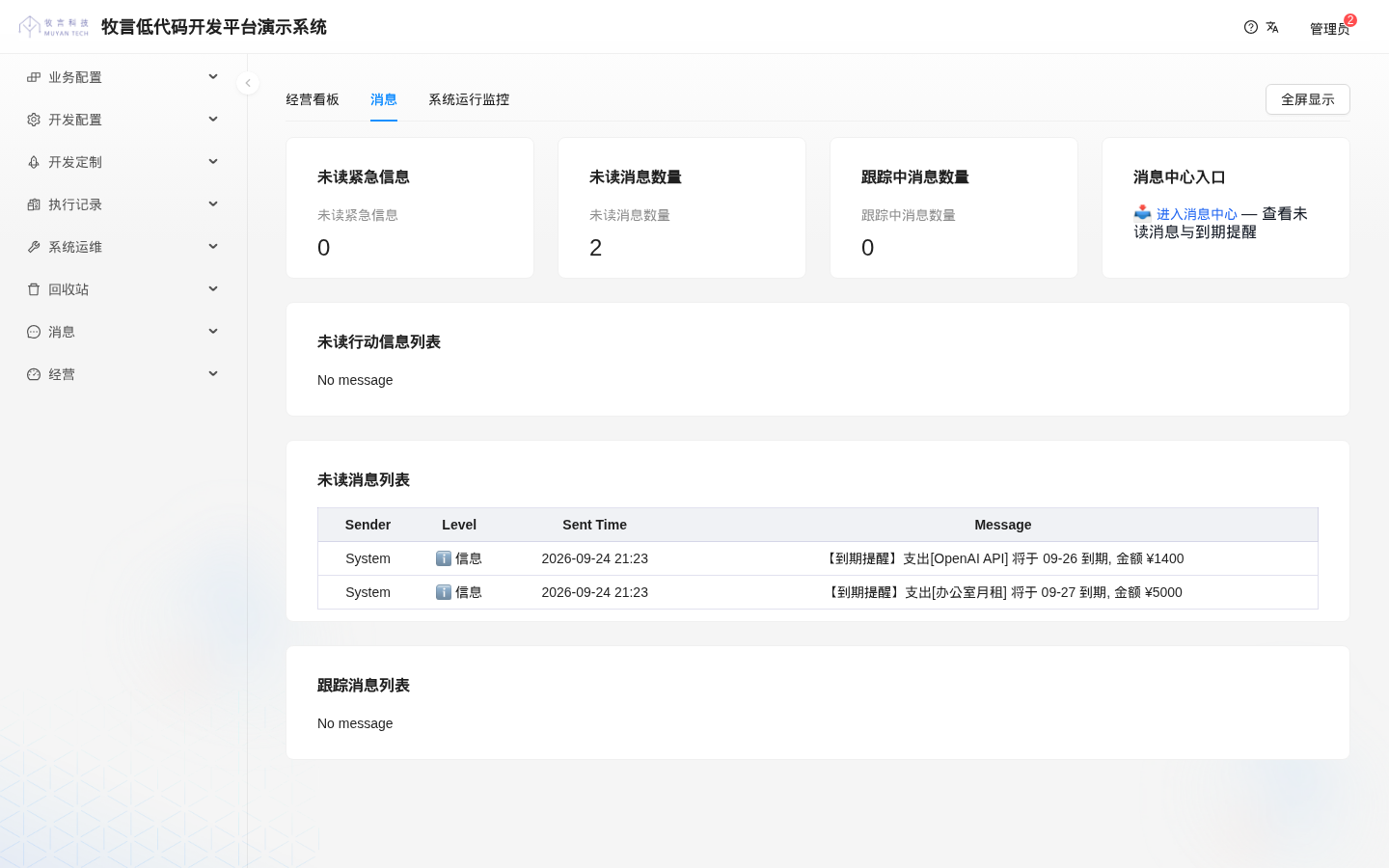Click the 全屏显示 button
This screenshot has height=868, width=1389.
[x=1308, y=99]
